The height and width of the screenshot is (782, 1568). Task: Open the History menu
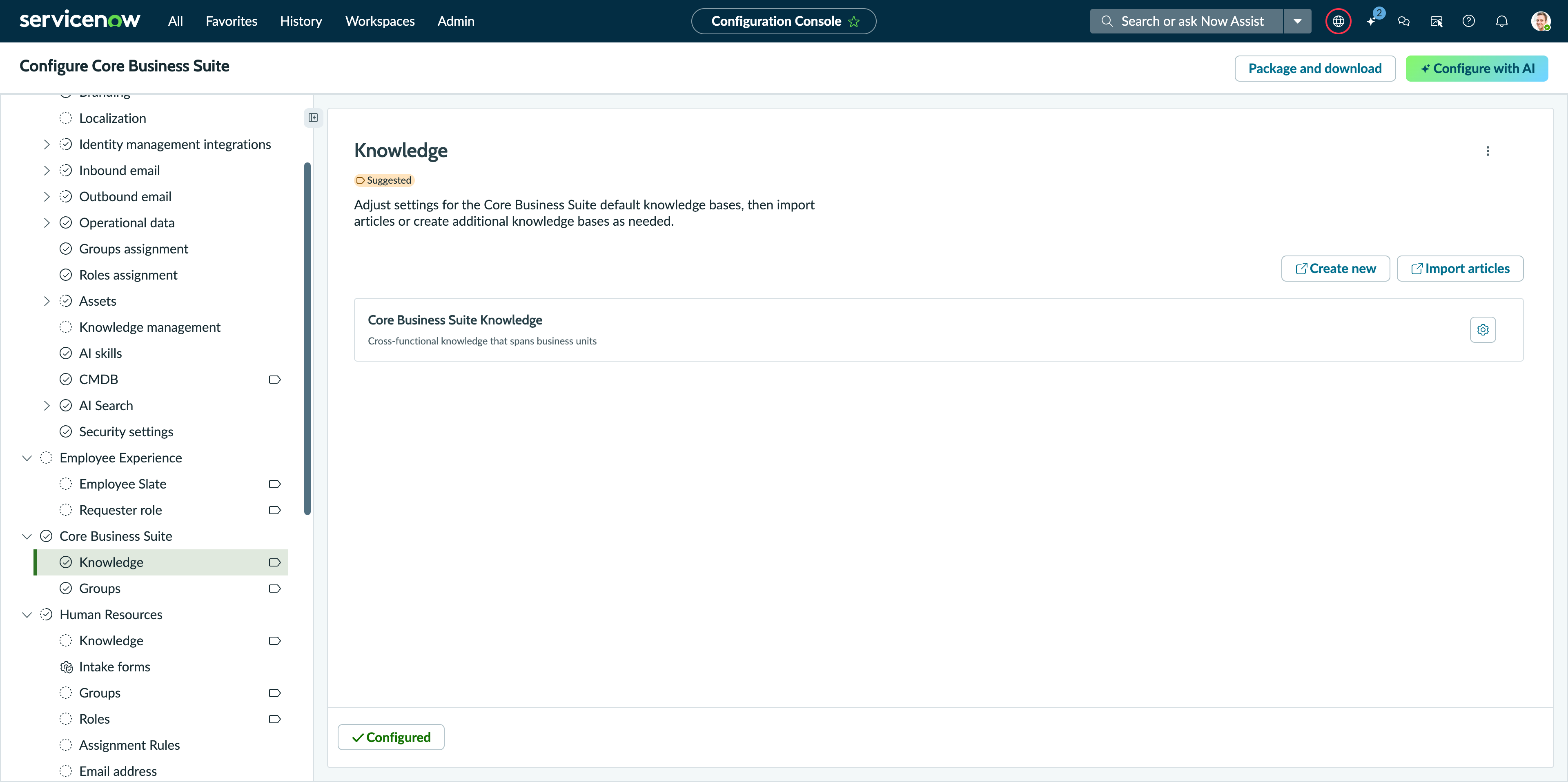[301, 21]
